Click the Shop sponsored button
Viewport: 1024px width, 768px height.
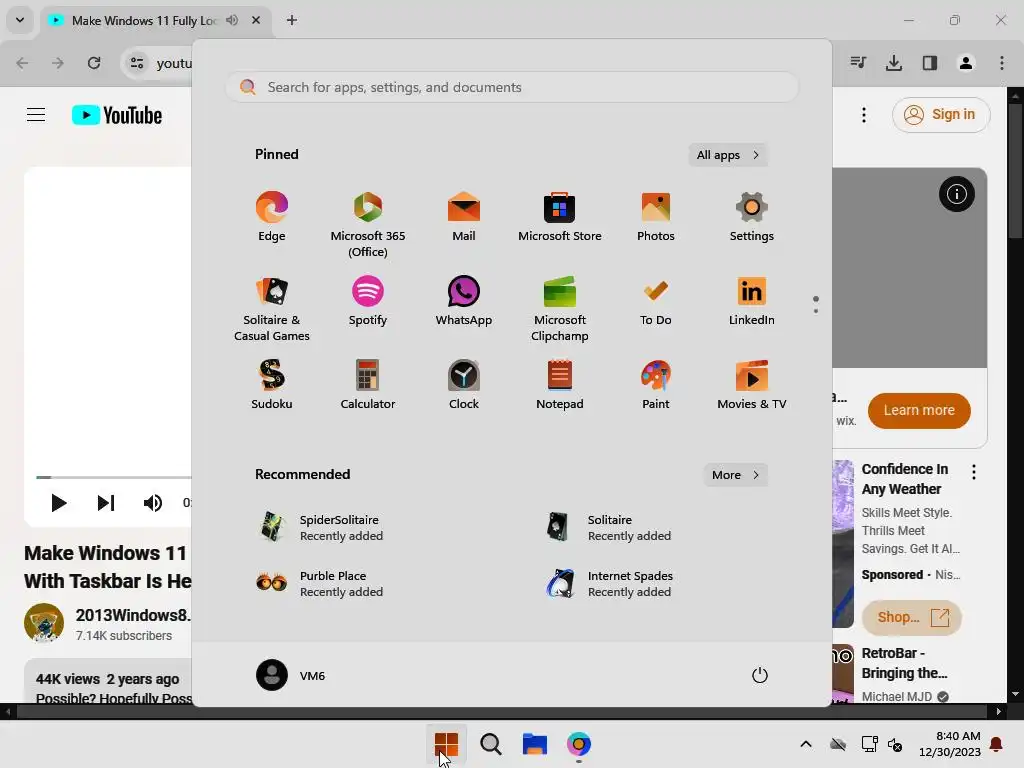point(912,617)
